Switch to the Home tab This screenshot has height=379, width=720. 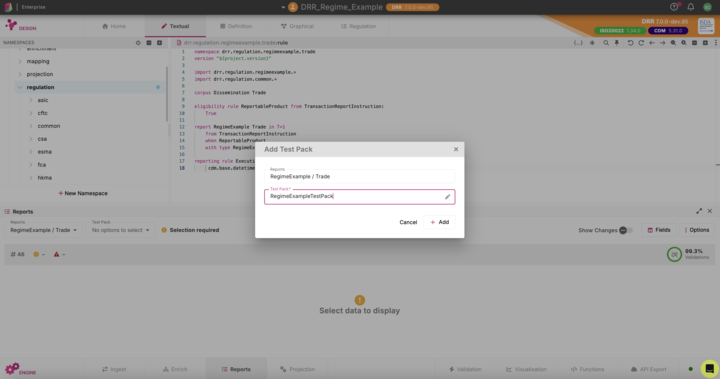point(114,26)
